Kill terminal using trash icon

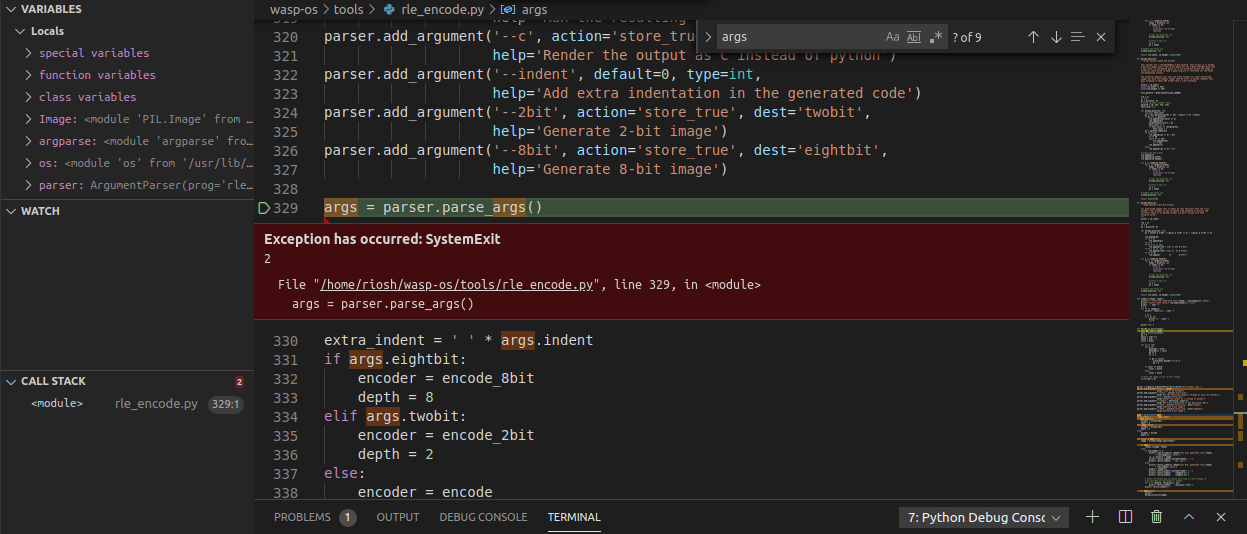pyautogui.click(x=1157, y=517)
